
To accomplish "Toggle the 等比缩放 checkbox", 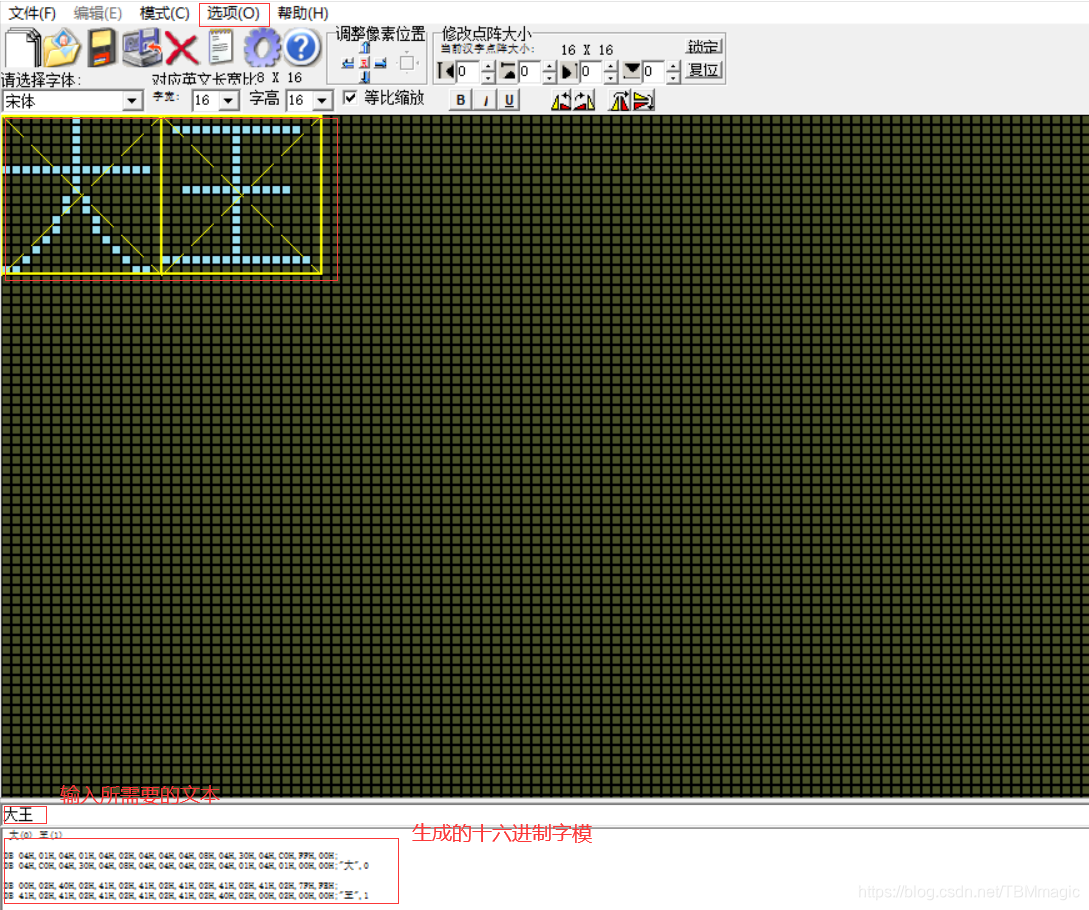I will (x=350, y=97).
